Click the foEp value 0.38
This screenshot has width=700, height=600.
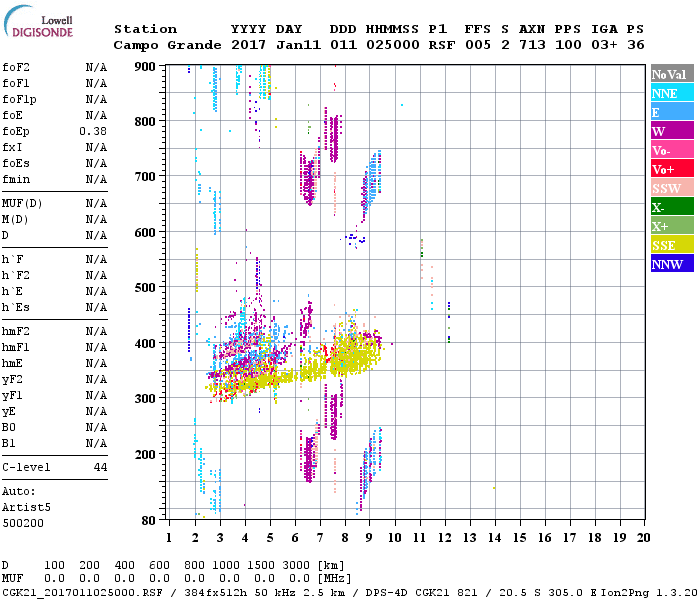pos(93,131)
